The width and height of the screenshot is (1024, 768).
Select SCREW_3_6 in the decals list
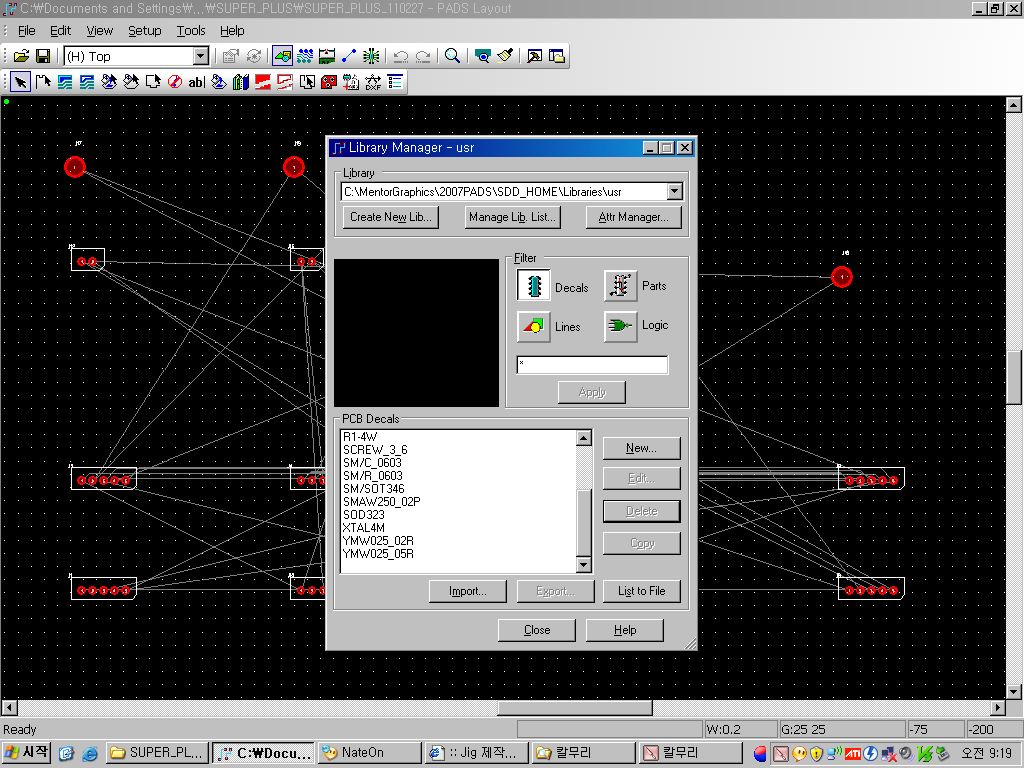pos(375,450)
